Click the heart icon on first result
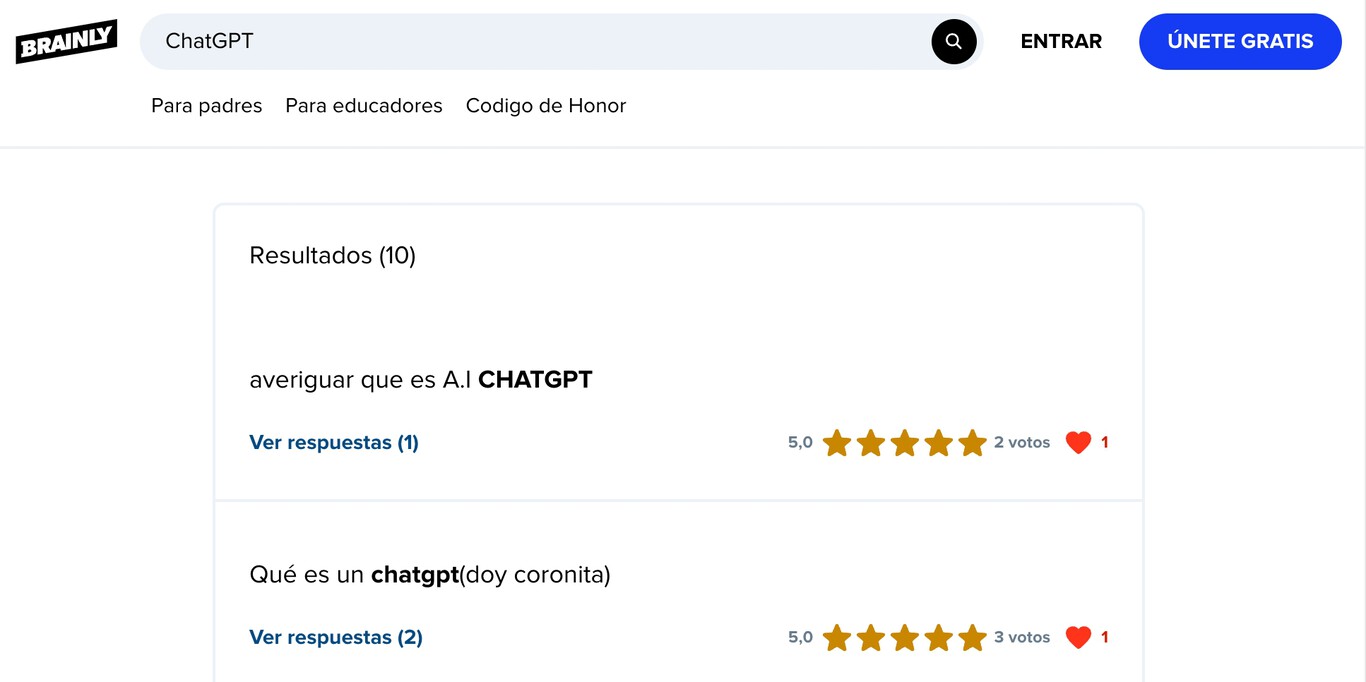Image resolution: width=1366 pixels, height=682 pixels. click(x=1078, y=442)
